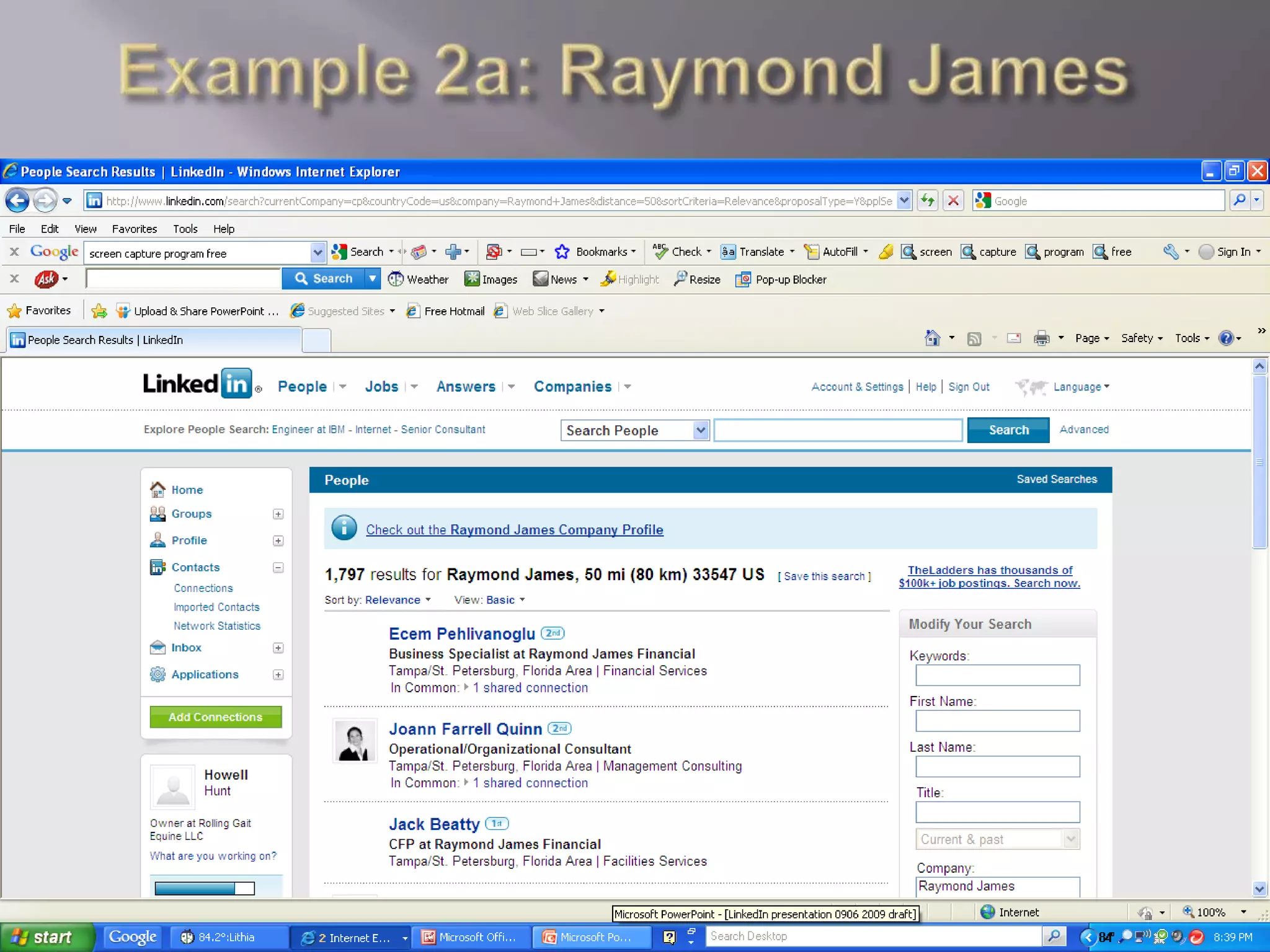Expand the Profile sidebar section
The height and width of the screenshot is (952, 1270).
(x=278, y=540)
